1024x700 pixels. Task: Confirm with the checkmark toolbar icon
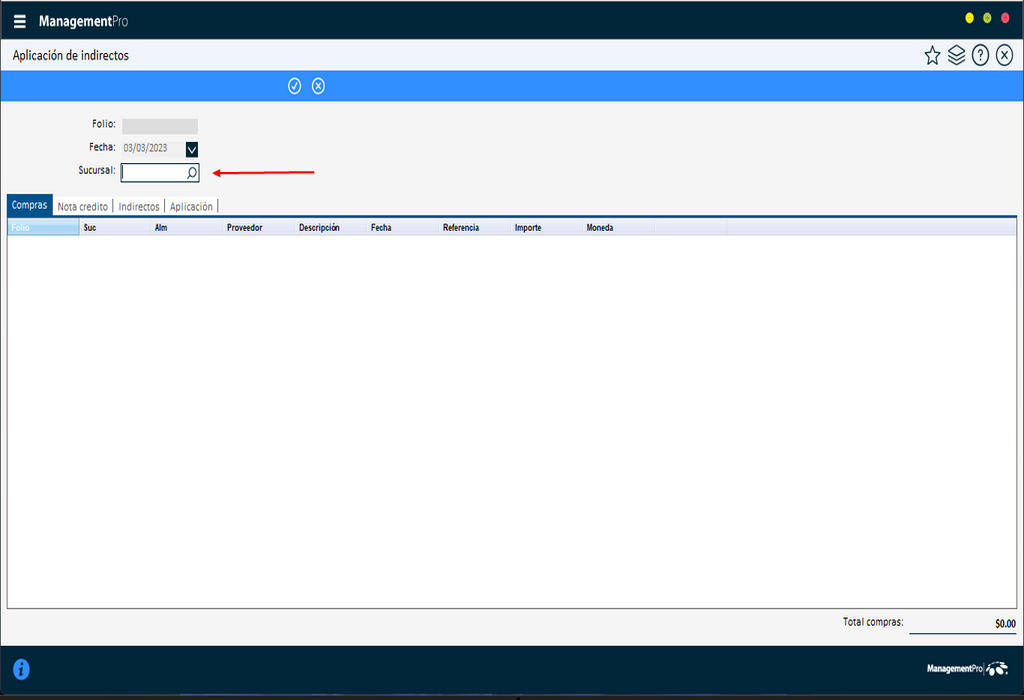[294, 86]
